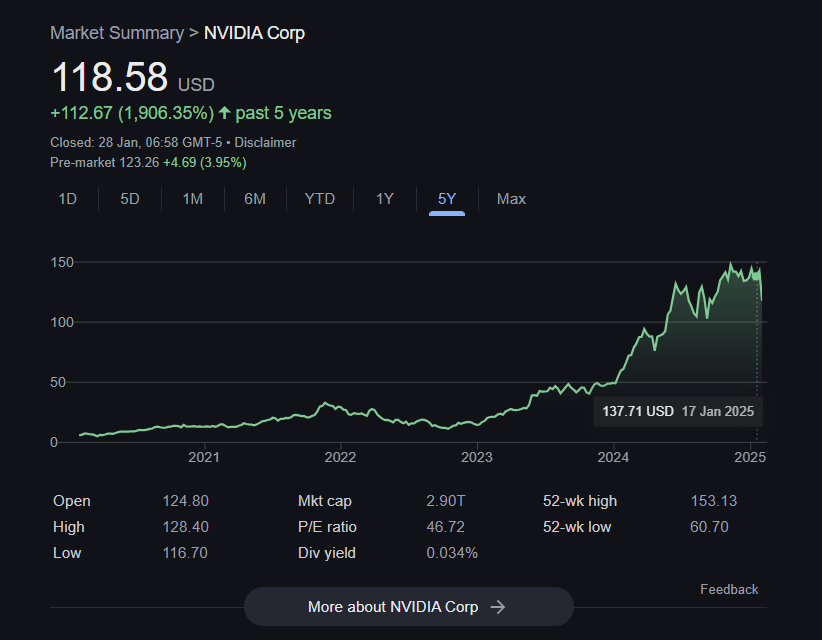Click the Mkt cap label

[x=325, y=501]
